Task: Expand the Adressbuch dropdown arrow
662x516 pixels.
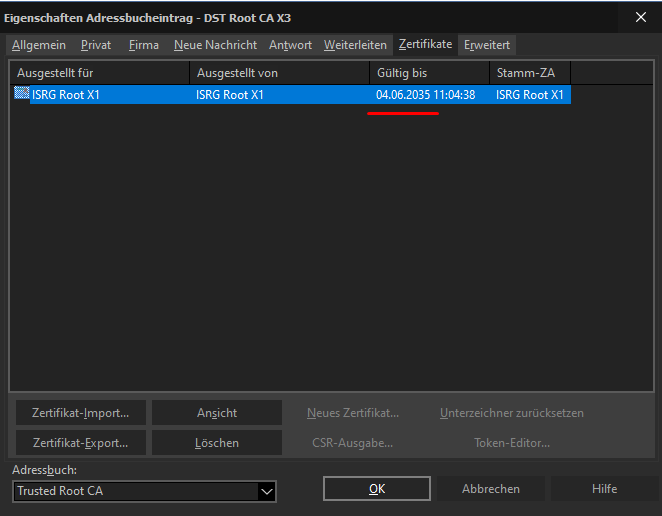Action: pyautogui.click(x=266, y=491)
